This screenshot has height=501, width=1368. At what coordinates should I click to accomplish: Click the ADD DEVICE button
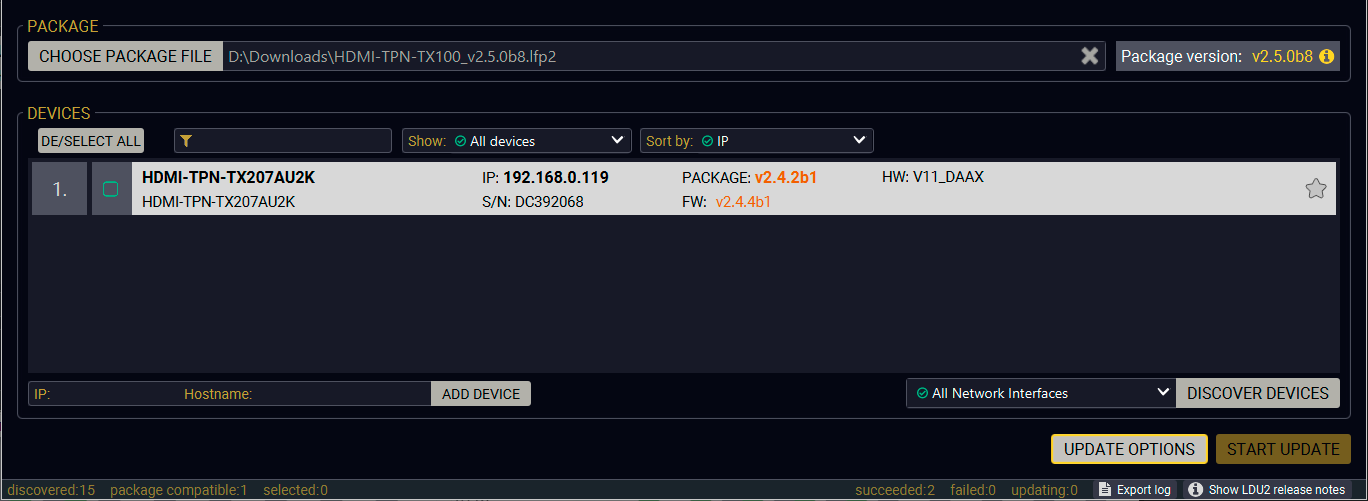[x=481, y=394]
